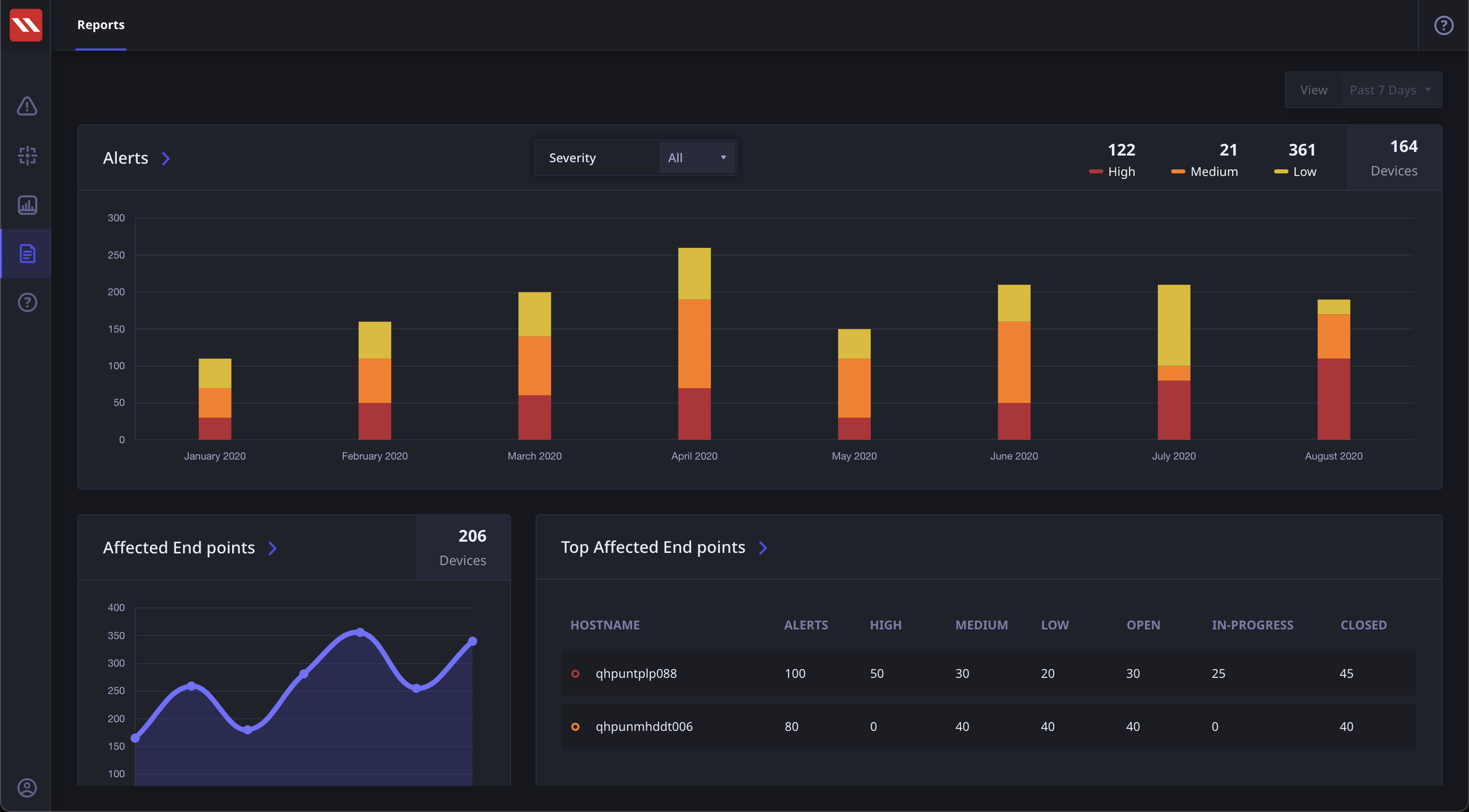Viewport: 1469px width, 812px height.
Task: Open the question mark sidebar help icon
Action: (x=27, y=303)
